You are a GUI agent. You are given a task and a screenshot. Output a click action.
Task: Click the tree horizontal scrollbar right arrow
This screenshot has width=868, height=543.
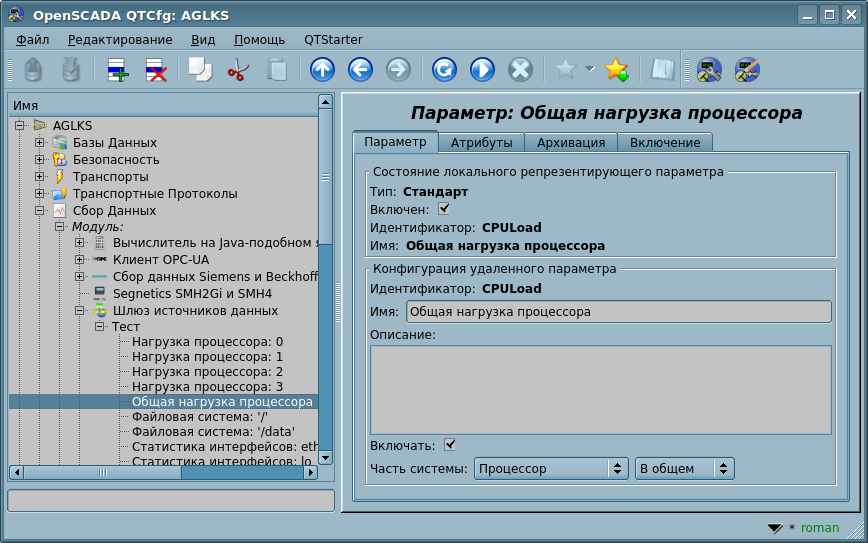click(x=311, y=472)
